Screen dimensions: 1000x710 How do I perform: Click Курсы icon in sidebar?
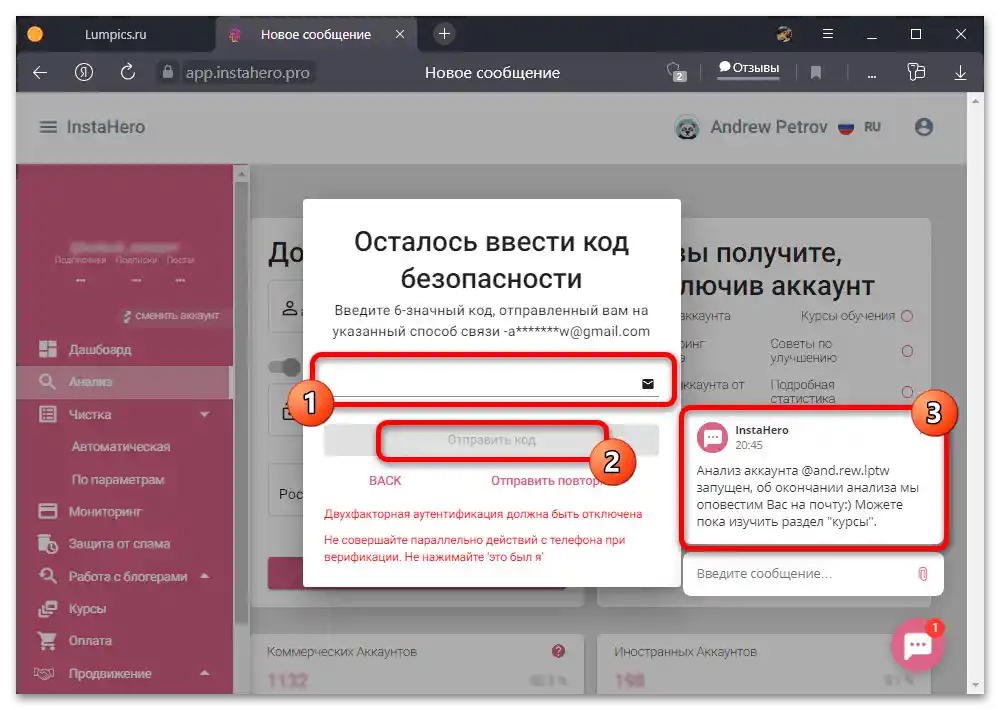pyautogui.click(x=47, y=609)
